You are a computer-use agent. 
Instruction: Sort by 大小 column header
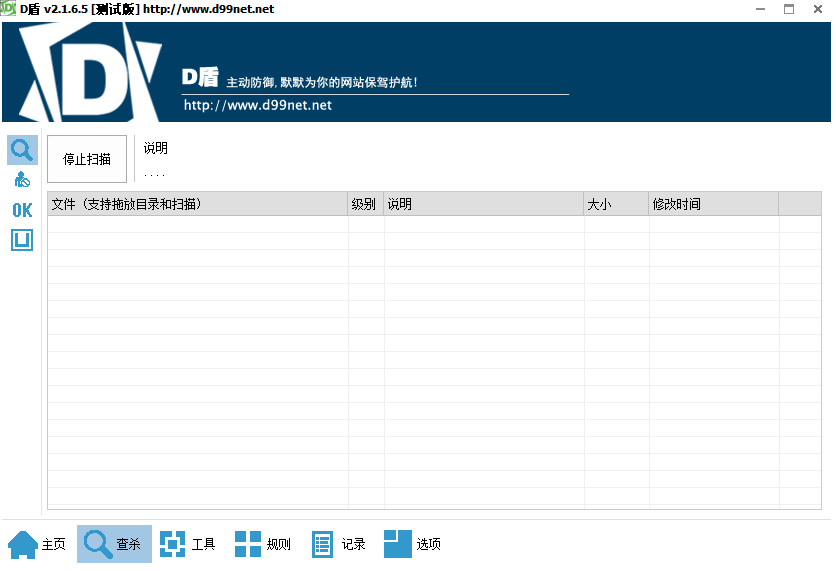[616, 204]
